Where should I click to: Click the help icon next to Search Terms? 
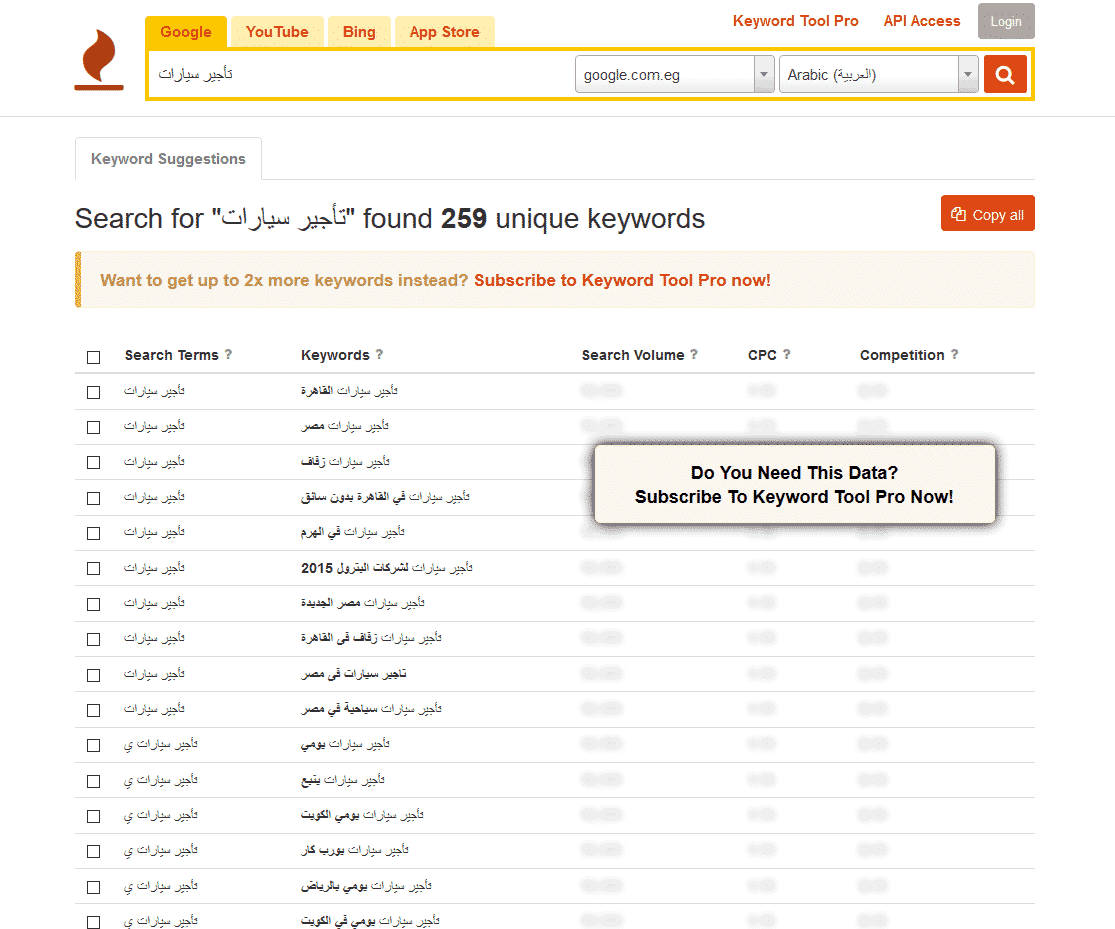pos(228,354)
